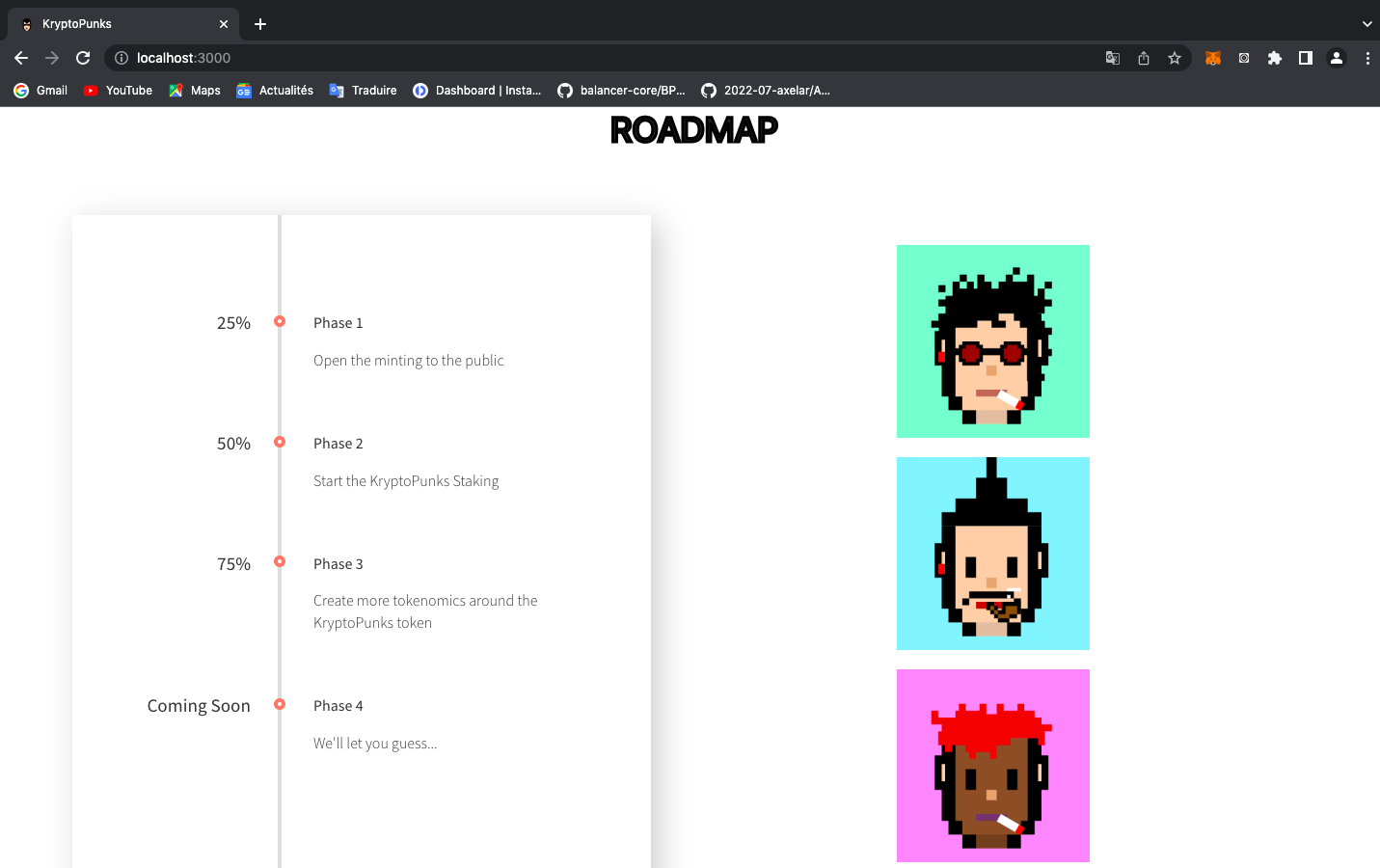The height and width of the screenshot is (868, 1380).
Task: Click the 25% timeline marker dot
Action: click(x=280, y=321)
